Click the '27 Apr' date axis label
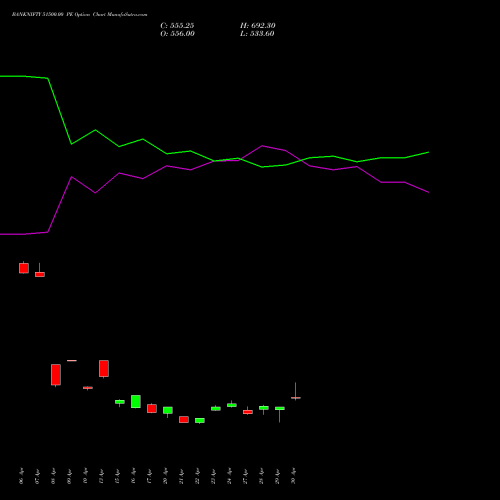Viewport: 500px width, 500px height. pos(246,476)
